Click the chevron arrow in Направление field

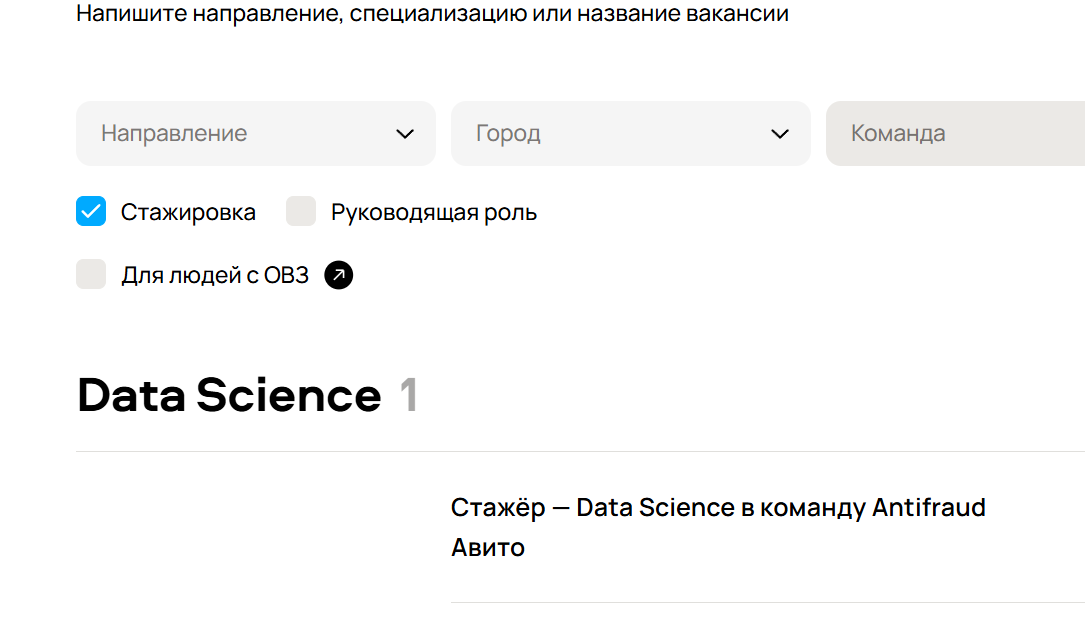[405, 134]
